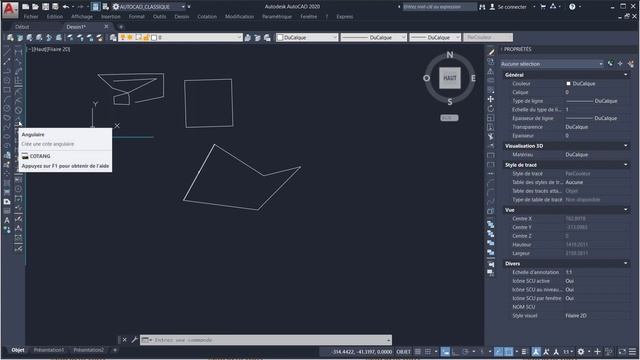The image size is (640, 360).
Task: Open the Affichage menu
Action: pyautogui.click(x=82, y=17)
